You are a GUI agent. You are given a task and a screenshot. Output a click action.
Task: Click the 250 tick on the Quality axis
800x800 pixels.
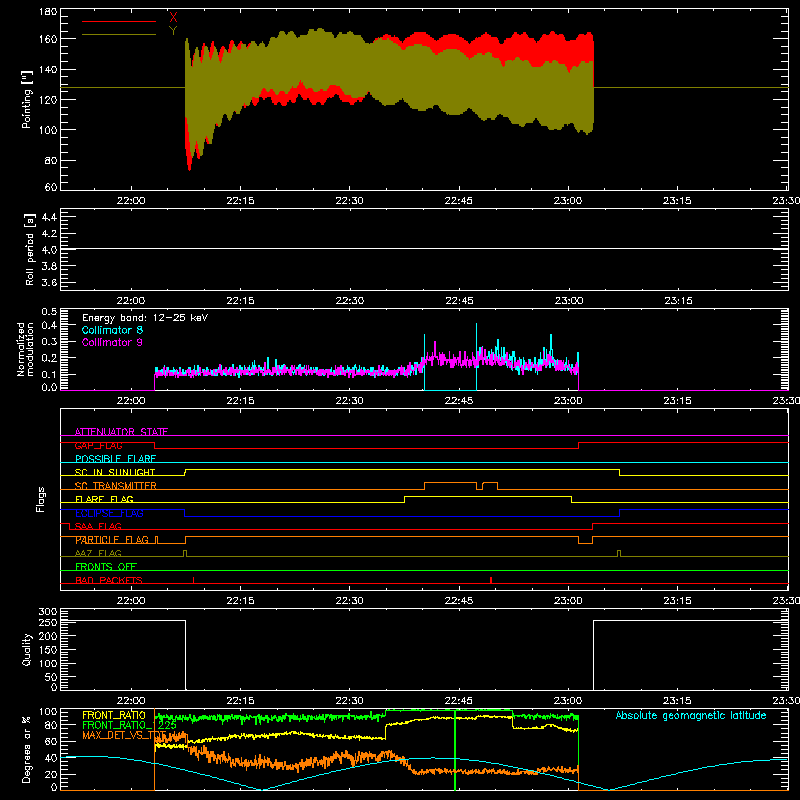[x=48, y=623]
